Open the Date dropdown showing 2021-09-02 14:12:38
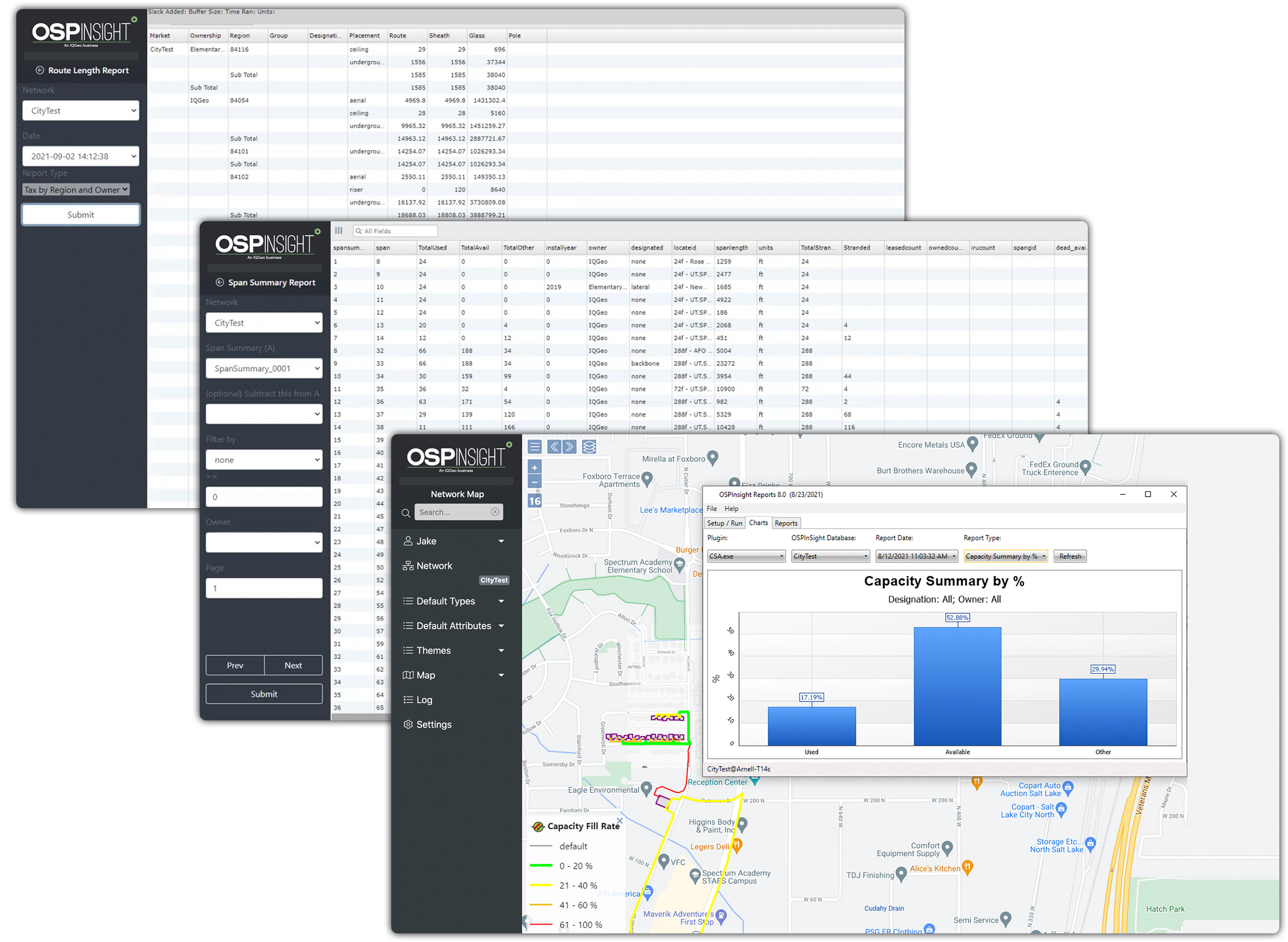This screenshot has height=942, width=1288. [x=81, y=156]
